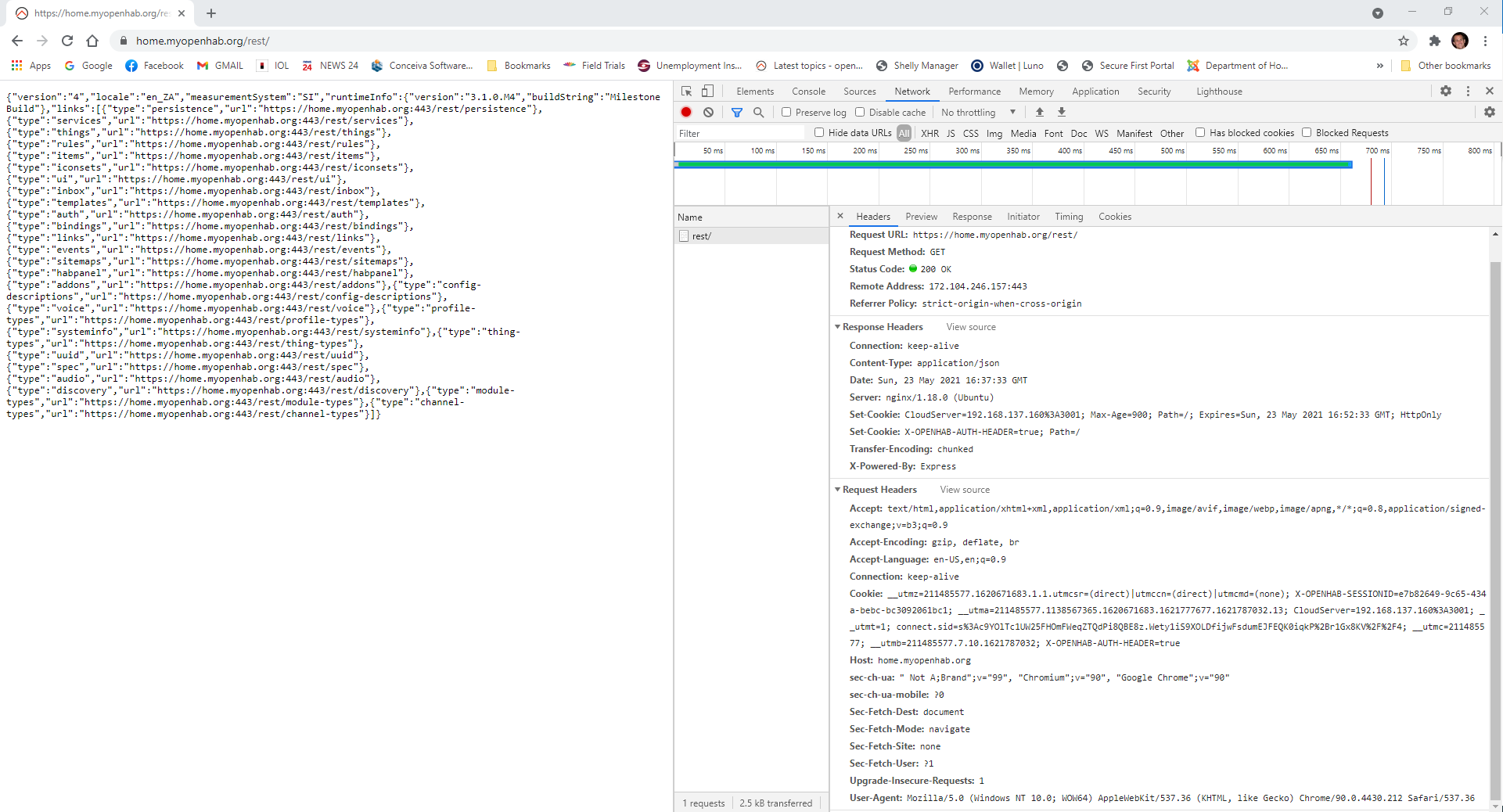This screenshot has height=812, width=1503.
Task: Switch to the Console panel
Action: point(809,91)
